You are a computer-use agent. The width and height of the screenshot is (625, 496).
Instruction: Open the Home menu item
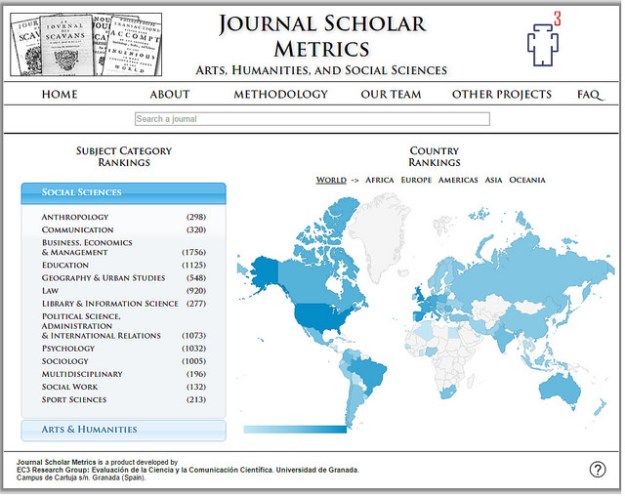click(59, 95)
